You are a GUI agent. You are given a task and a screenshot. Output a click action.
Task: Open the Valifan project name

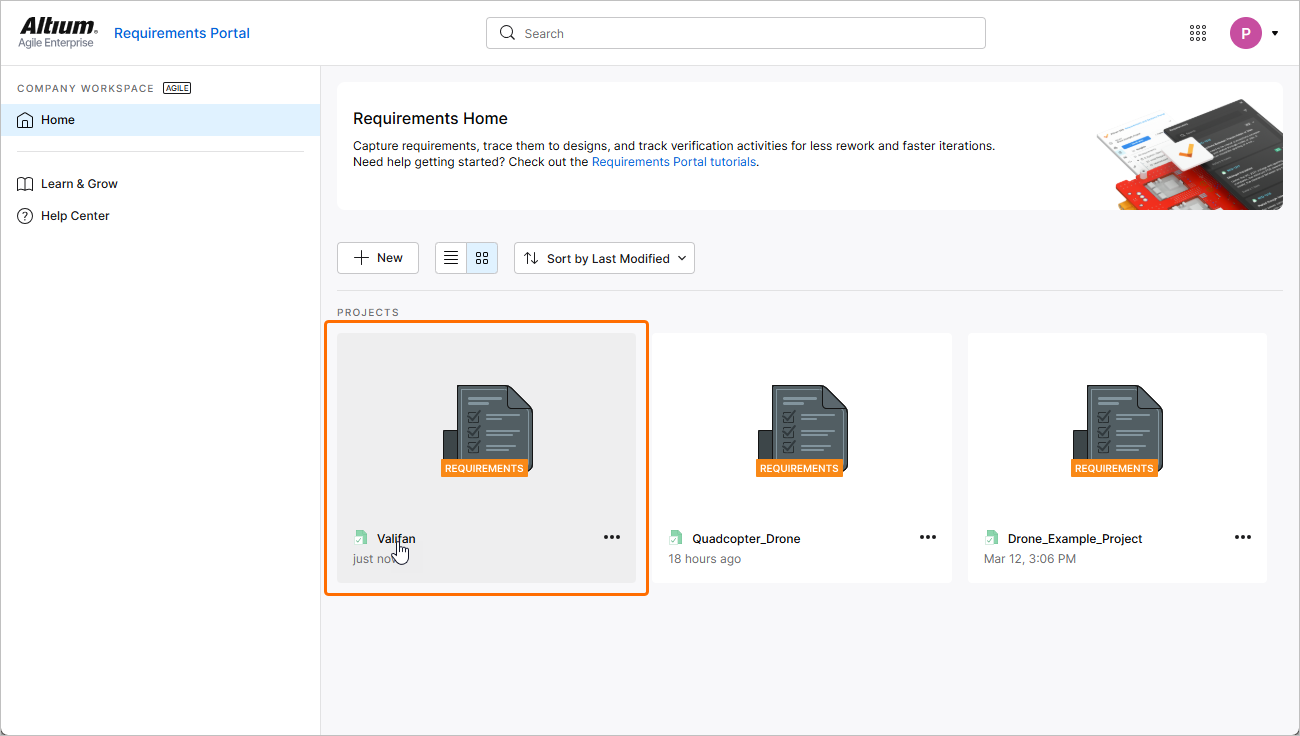[x=396, y=539]
